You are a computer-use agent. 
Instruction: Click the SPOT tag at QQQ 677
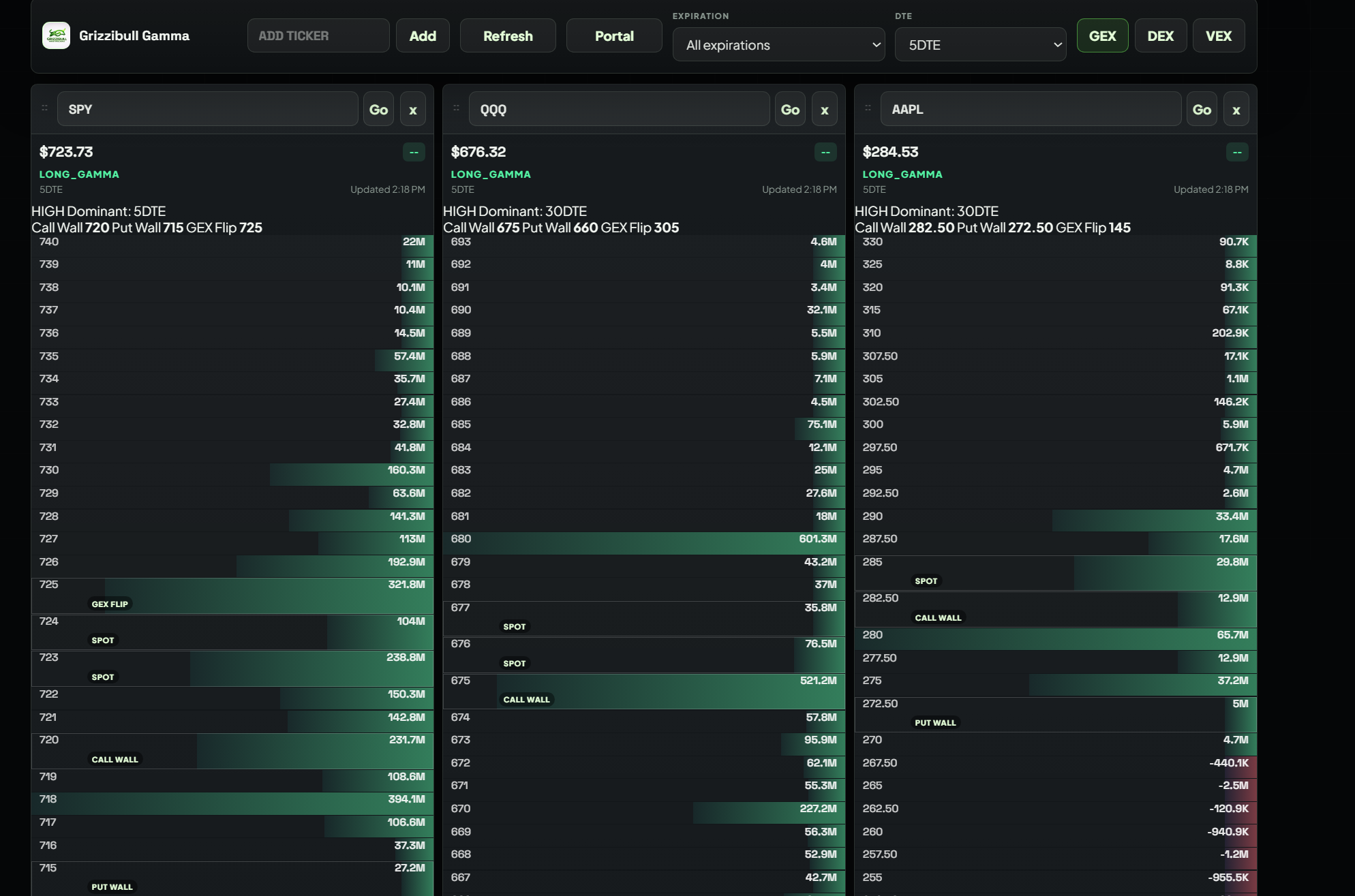click(515, 626)
